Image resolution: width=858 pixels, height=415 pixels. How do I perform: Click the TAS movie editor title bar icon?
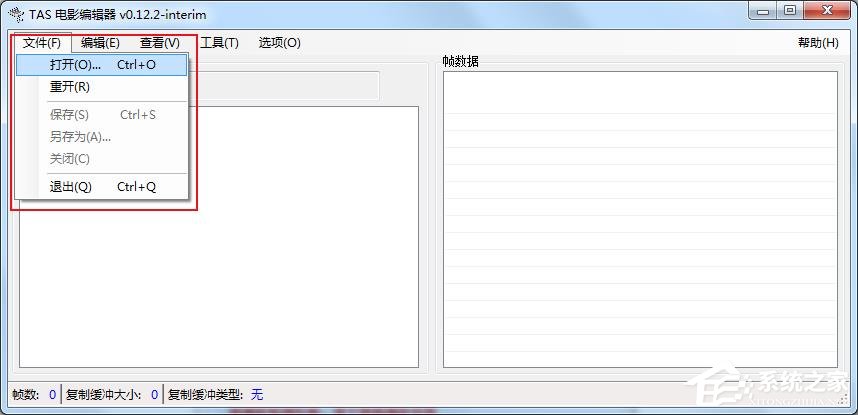pyautogui.click(x=16, y=13)
